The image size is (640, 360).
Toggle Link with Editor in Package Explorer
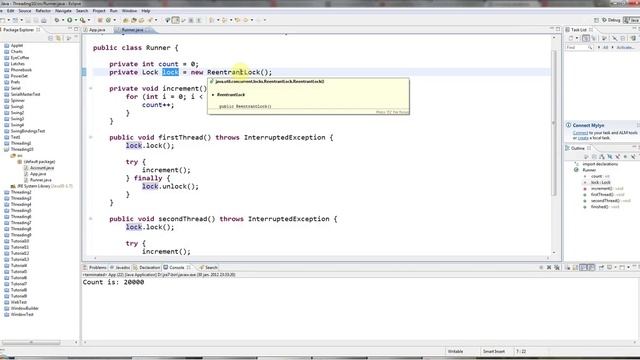[58, 38]
